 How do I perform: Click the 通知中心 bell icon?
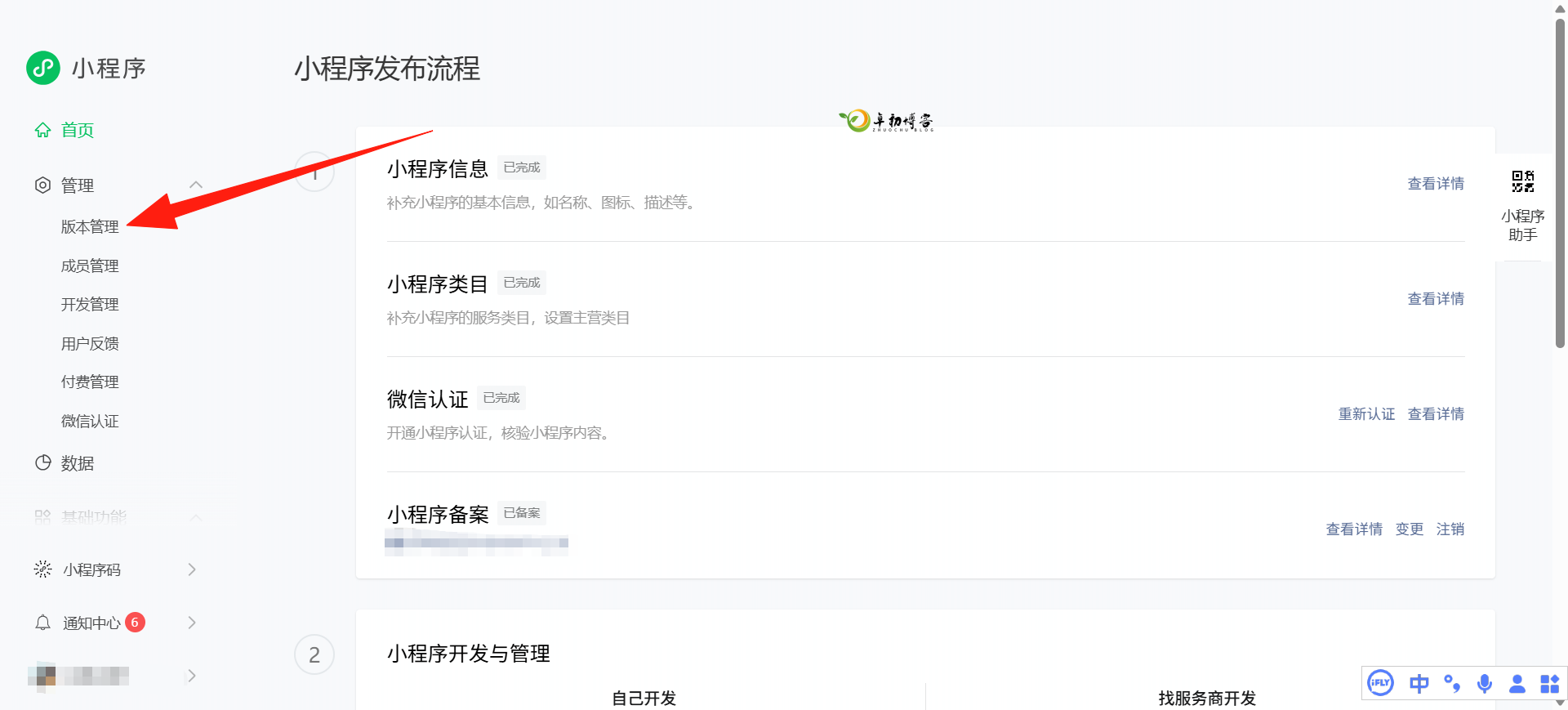coord(42,622)
